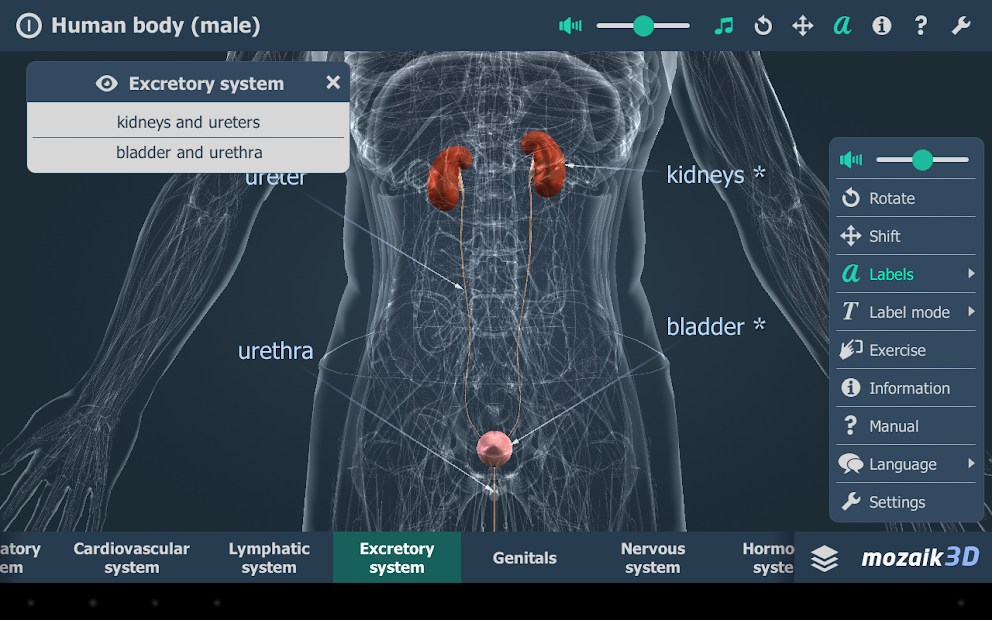Image resolution: width=992 pixels, height=620 pixels.
Task: Click the rotate icon in the top toolbar
Action: [x=762, y=25]
